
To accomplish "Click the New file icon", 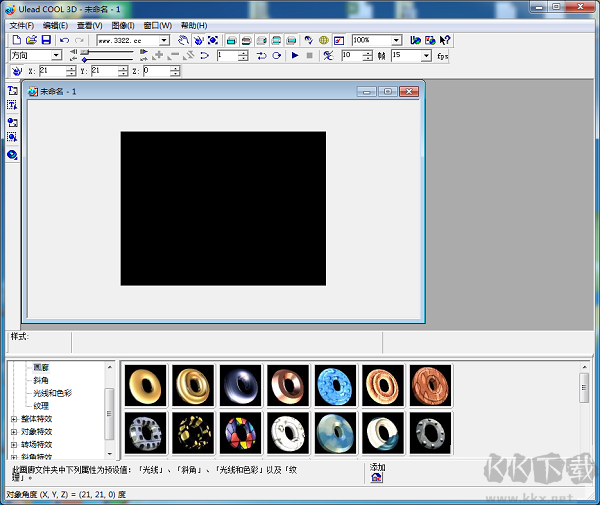I will point(17,40).
